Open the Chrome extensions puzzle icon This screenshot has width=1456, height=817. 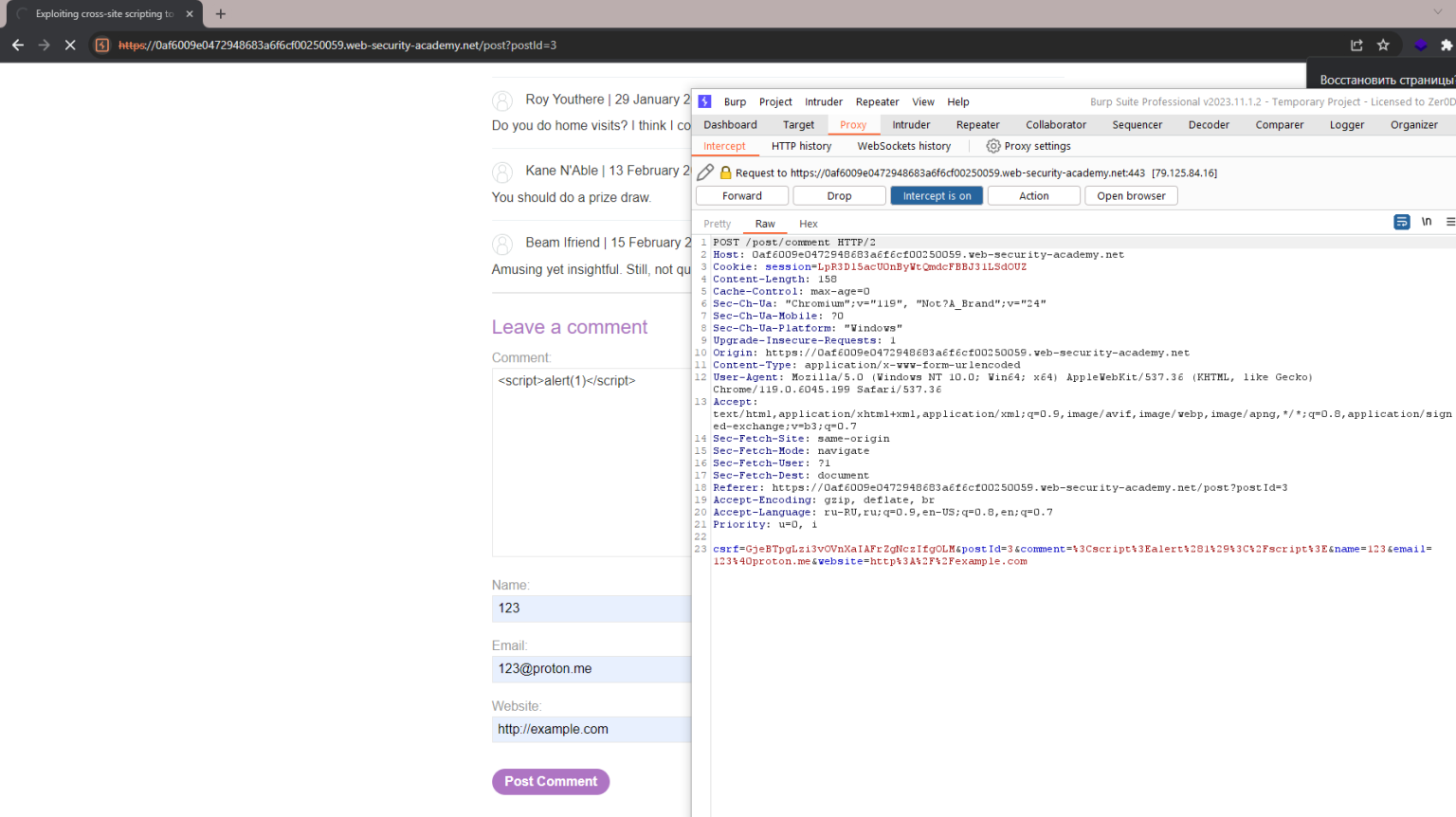point(1447,45)
